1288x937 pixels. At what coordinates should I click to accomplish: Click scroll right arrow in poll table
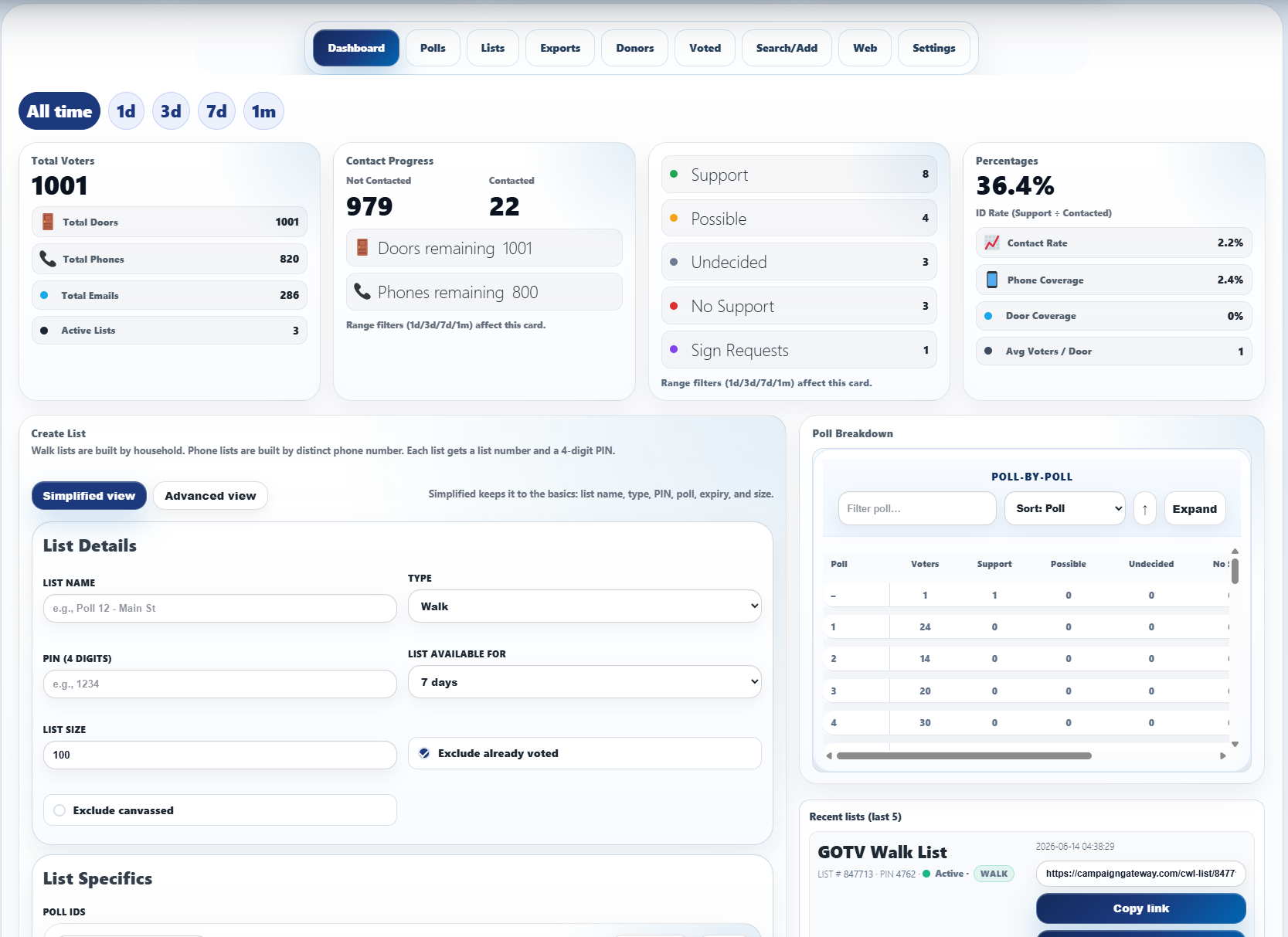[1223, 755]
